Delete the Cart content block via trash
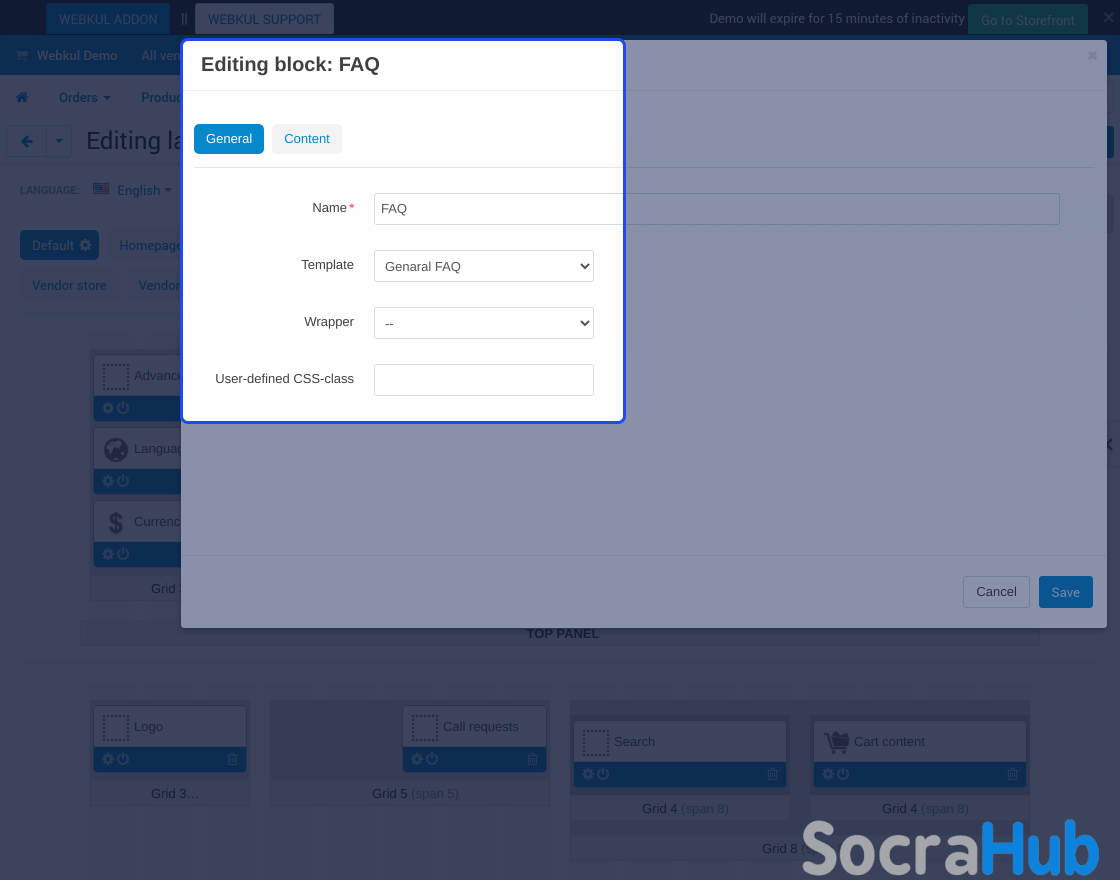The image size is (1120, 880). click(1012, 774)
